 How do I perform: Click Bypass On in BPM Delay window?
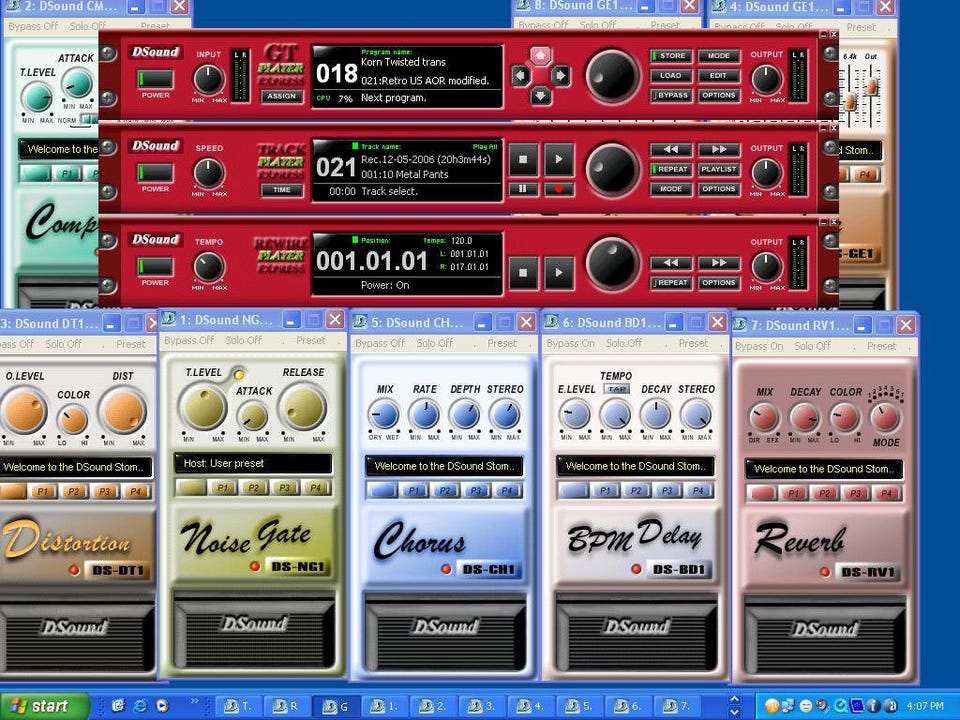[572, 343]
